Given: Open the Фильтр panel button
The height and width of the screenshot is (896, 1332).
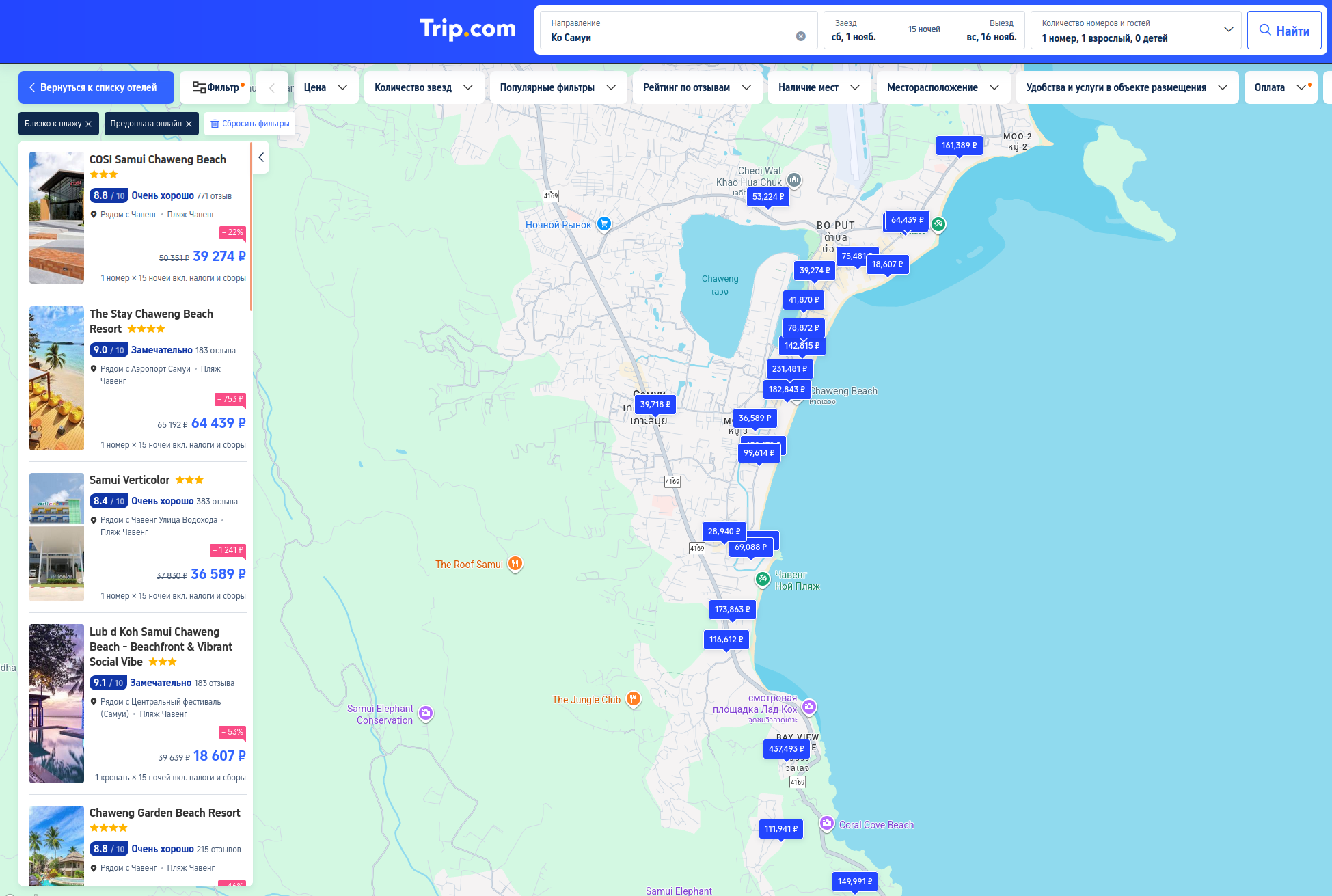Looking at the screenshot, I should pyautogui.click(x=216, y=87).
